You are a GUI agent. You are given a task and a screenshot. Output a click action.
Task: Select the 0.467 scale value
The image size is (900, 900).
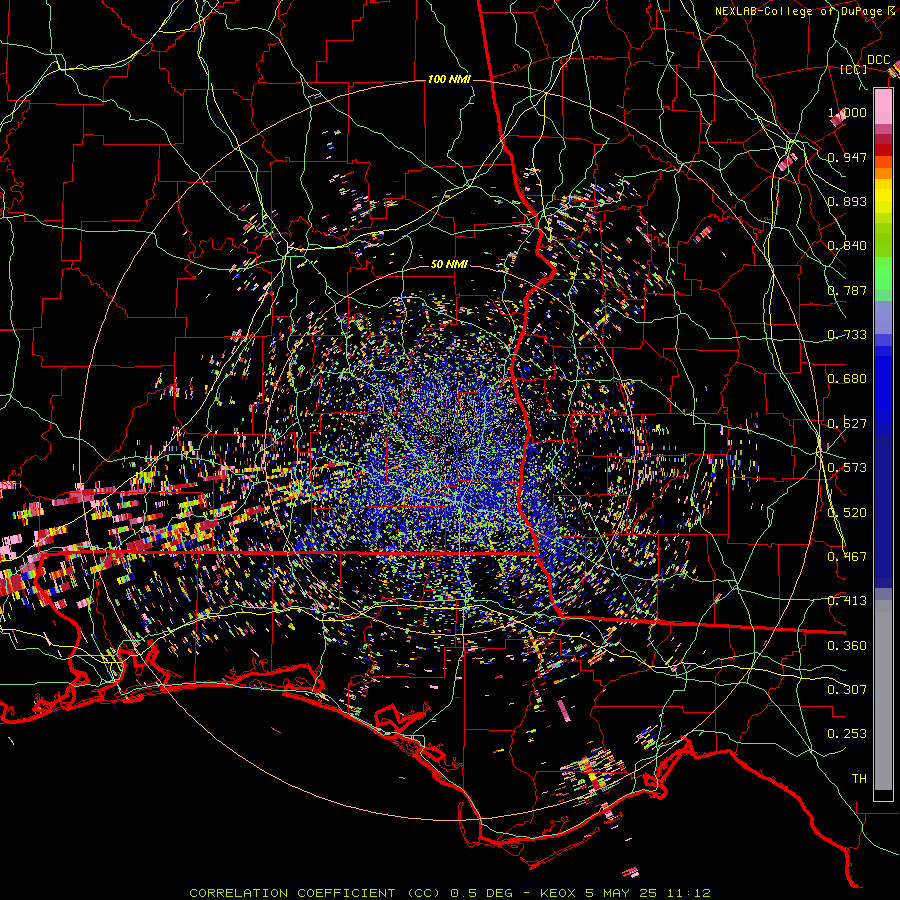click(x=847, y=557)
